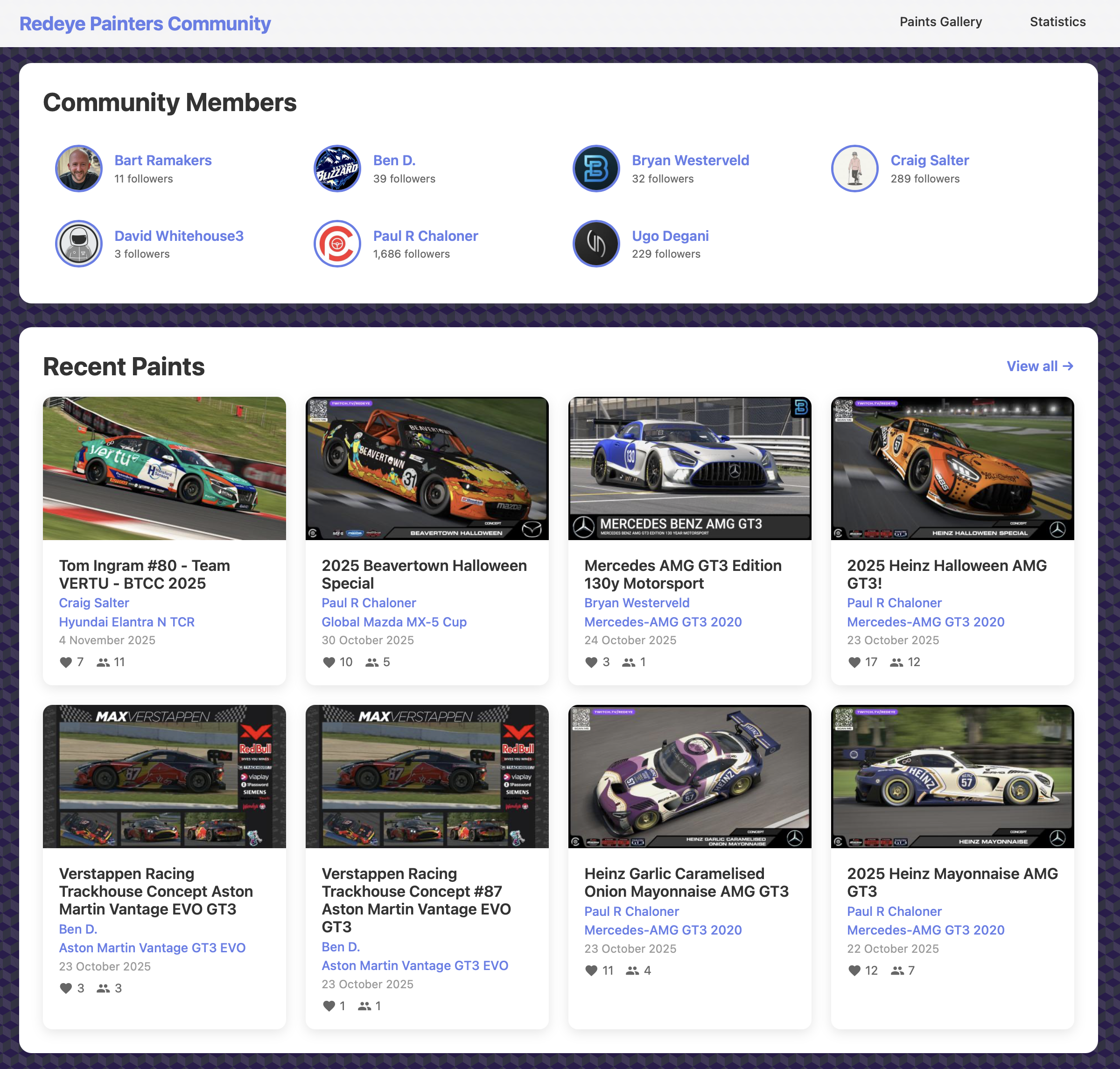
Task: Click date '4 November 2025'
Action: point(107,640)
